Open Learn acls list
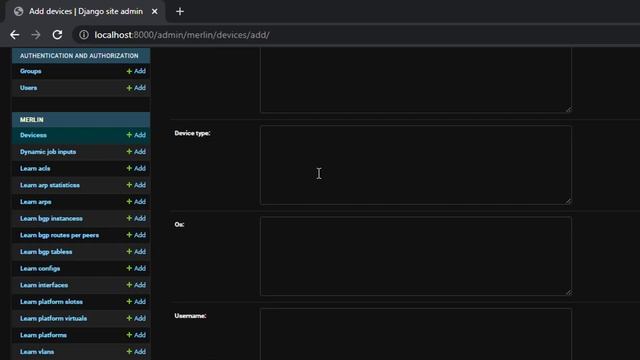 (x=35, y=169)
